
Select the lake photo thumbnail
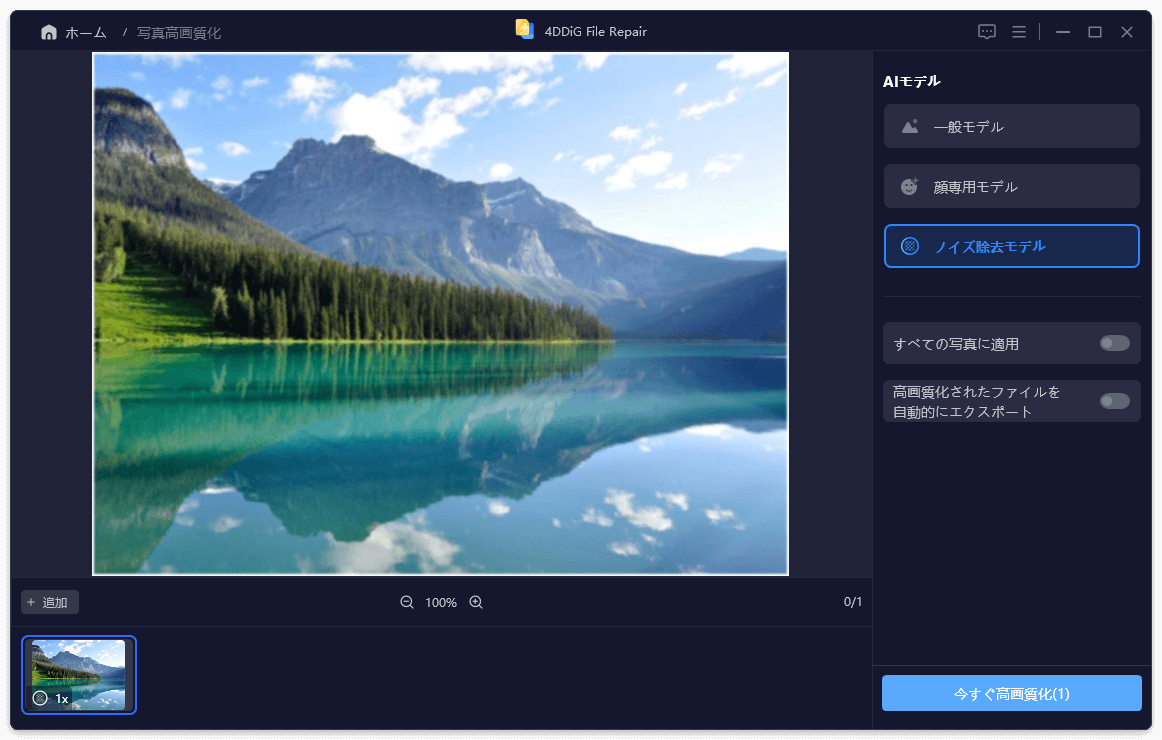[x=79, y=675]
